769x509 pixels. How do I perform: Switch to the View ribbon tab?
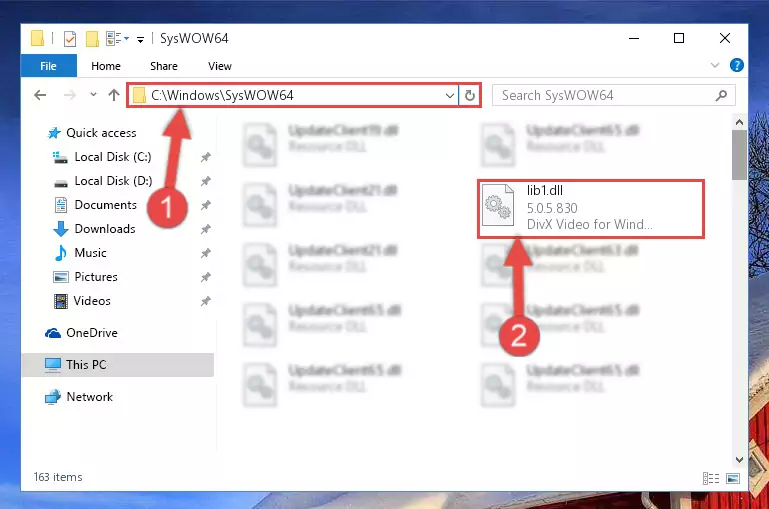[219, 66]
